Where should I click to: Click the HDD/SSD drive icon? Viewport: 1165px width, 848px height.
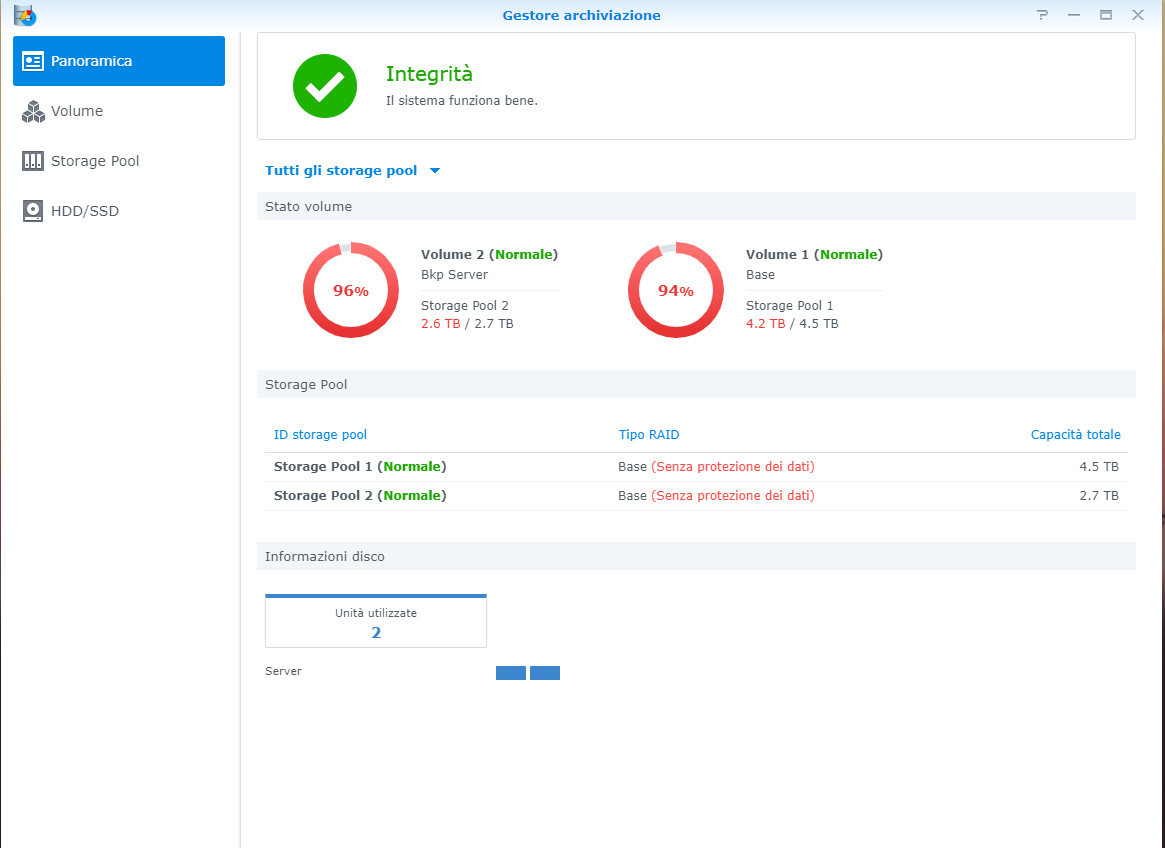click(33, 211)
